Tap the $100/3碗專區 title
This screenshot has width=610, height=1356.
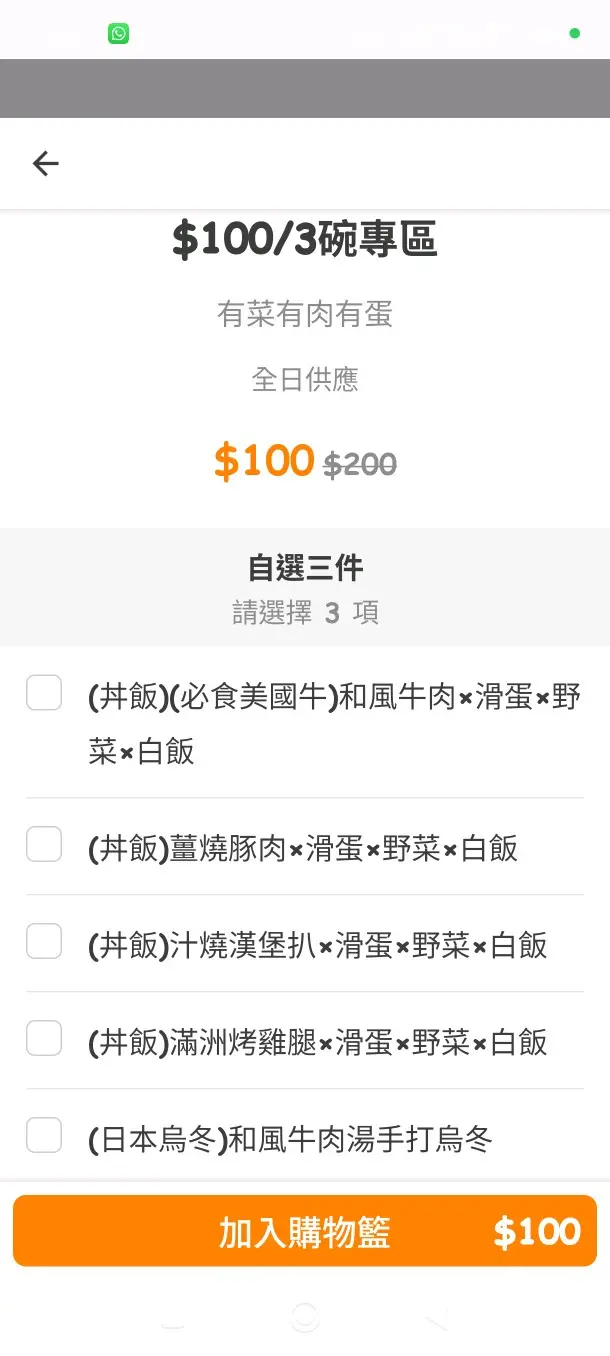point(305,240)
